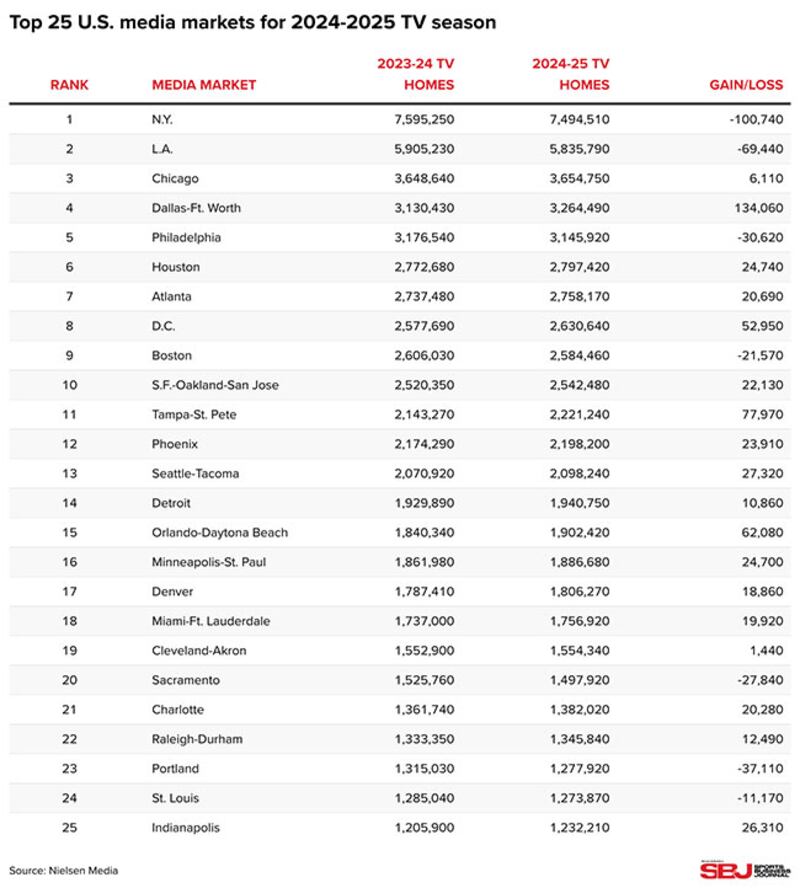Image resolution: width=800 pixels, height=888 pixels.
Task: Click the Chicago market name
Action: click(x=175, y=179)
